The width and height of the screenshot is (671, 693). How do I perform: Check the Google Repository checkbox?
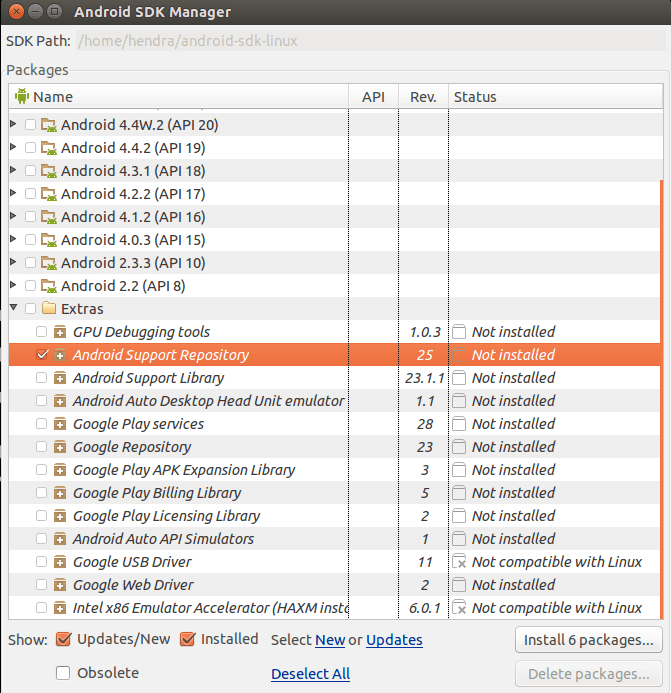click(42, 446)
